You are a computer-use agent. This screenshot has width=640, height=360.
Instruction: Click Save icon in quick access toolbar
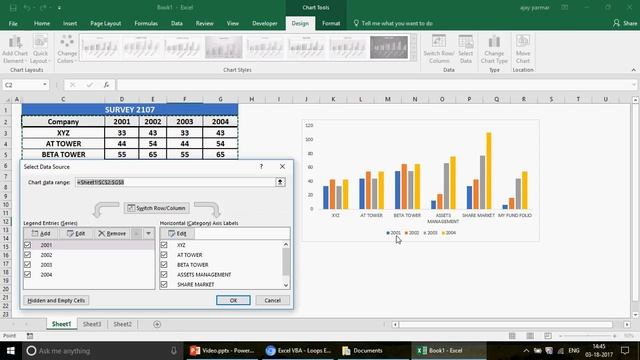click(13, 7)
